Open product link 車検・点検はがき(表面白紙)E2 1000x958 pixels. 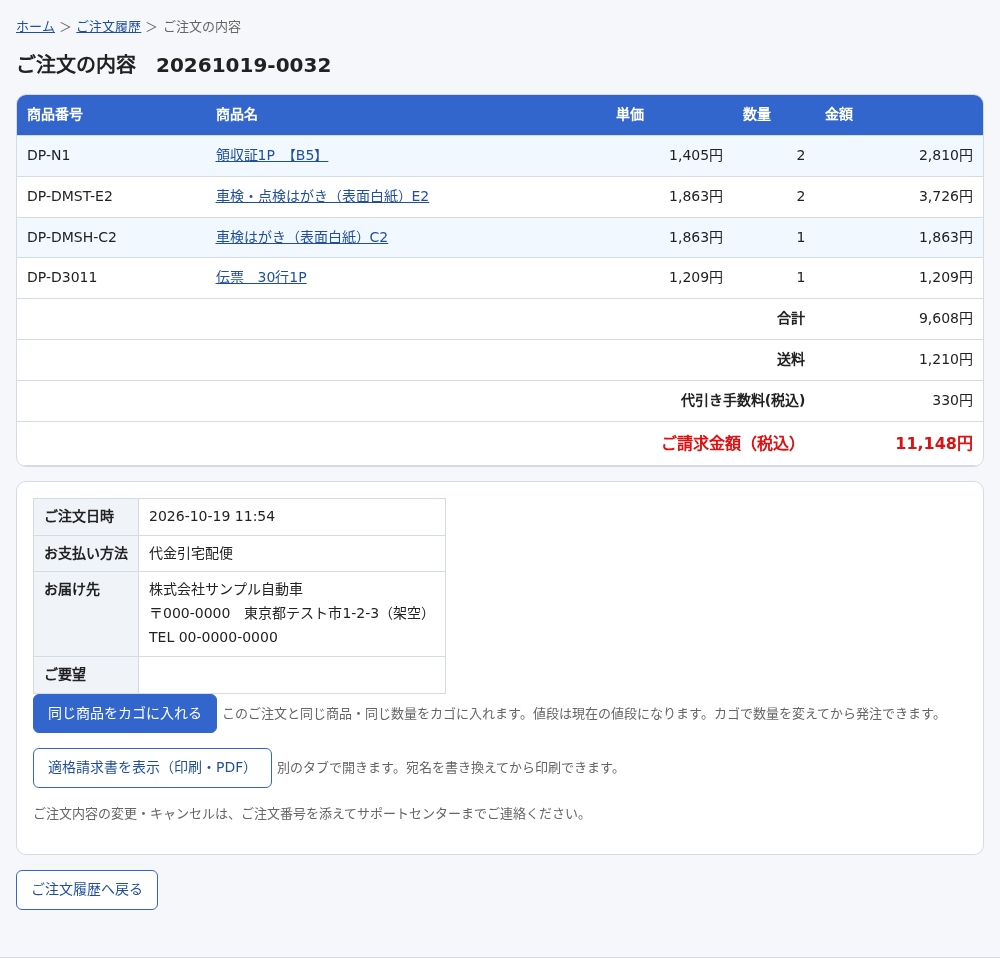pyautogui.click(x=322, y=196)
